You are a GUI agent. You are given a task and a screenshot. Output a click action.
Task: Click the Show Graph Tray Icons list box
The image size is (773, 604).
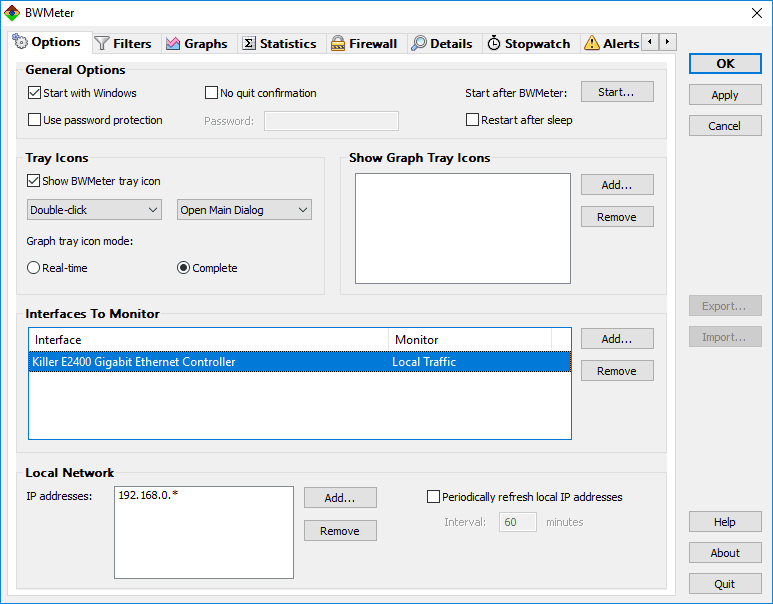pos(463,228)
